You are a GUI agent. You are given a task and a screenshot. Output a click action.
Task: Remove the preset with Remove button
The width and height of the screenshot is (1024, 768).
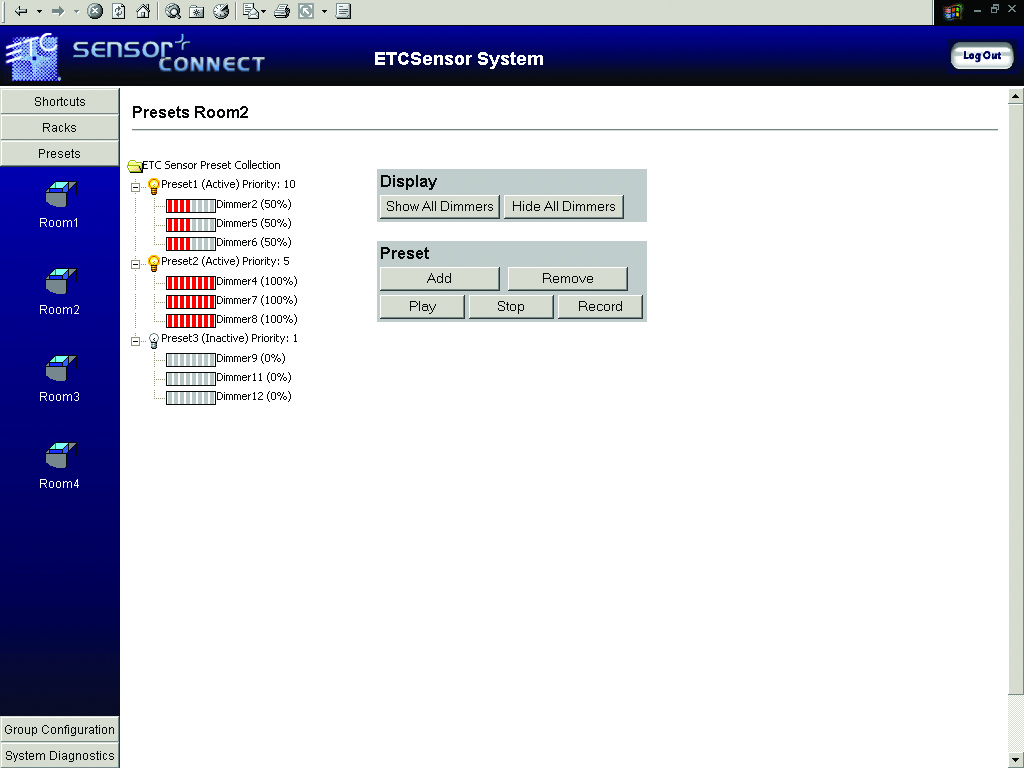[x=568, y=278]
